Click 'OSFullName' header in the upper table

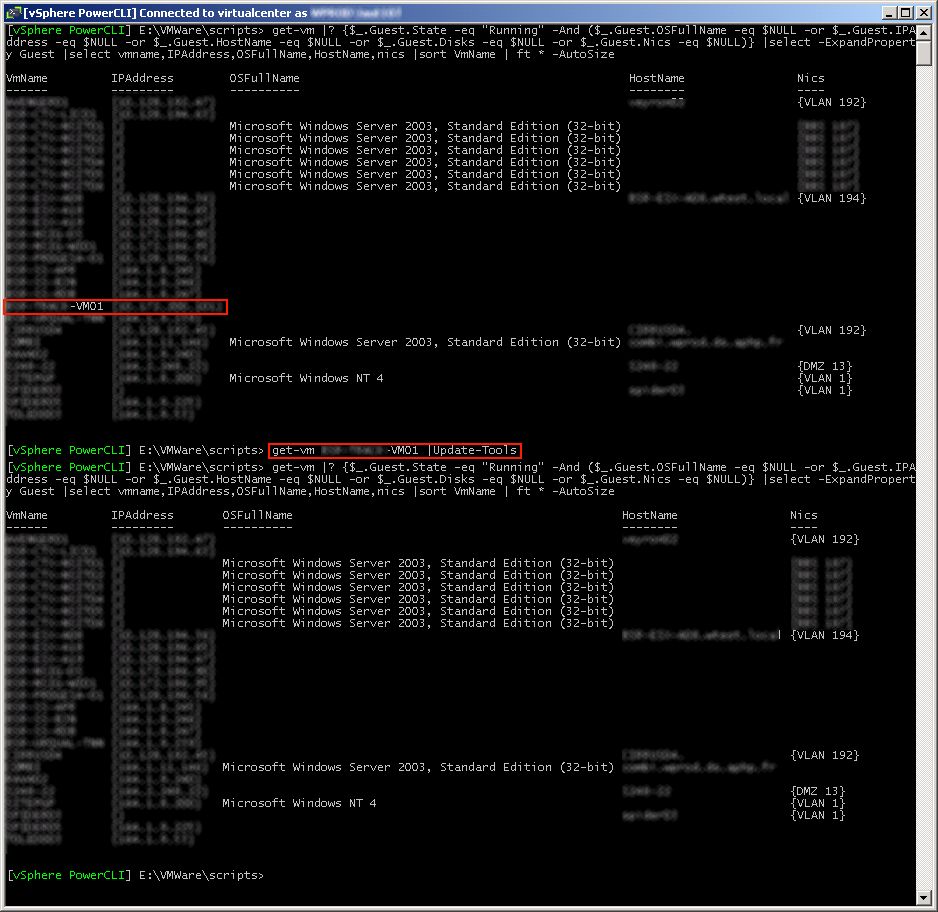(x=264, y=78)
